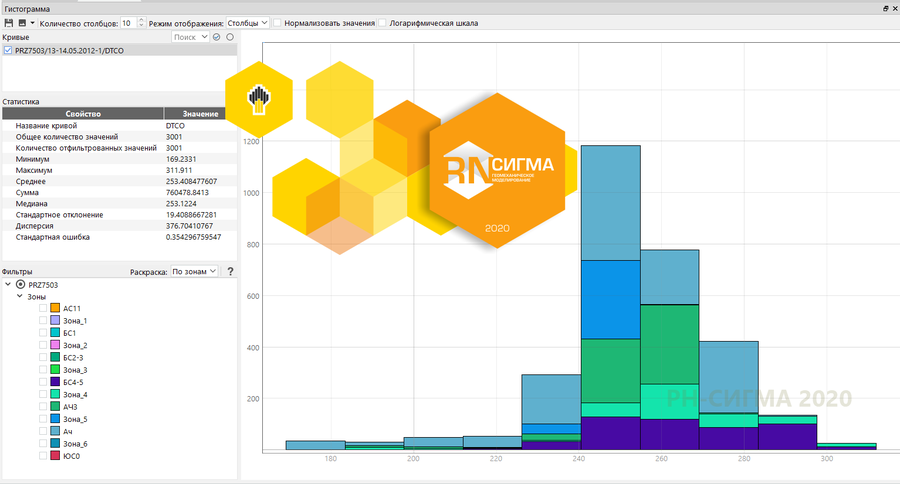Click the save (floppy disk) toolbar icon
Viewport: 900px width, 484px height.
[8, 22]
